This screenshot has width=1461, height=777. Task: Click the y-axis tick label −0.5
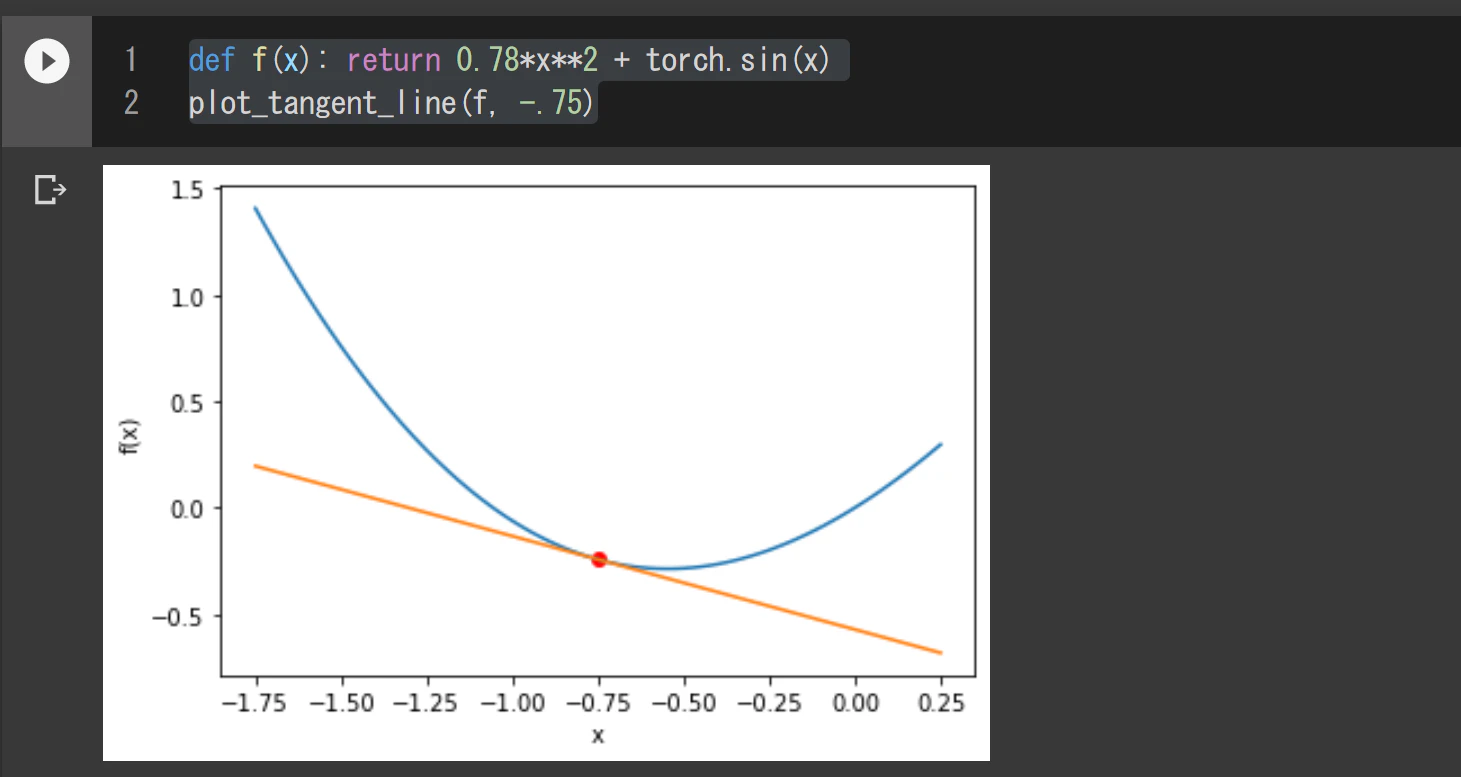[178, 615]
